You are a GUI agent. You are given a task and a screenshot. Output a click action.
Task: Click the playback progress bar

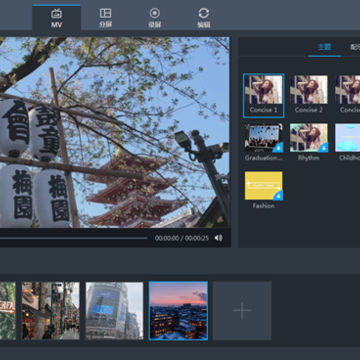[73, 238]
